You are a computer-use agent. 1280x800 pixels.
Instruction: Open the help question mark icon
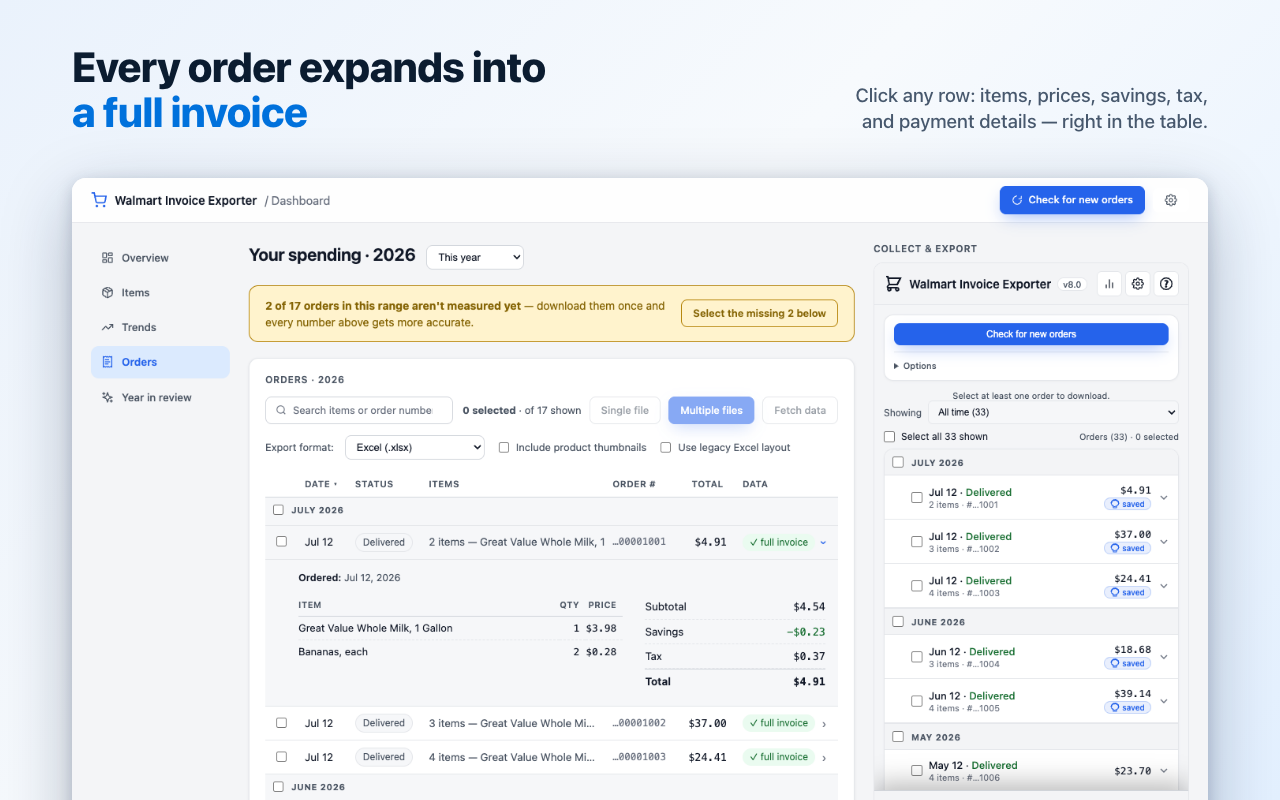(x=1166, y=284)
